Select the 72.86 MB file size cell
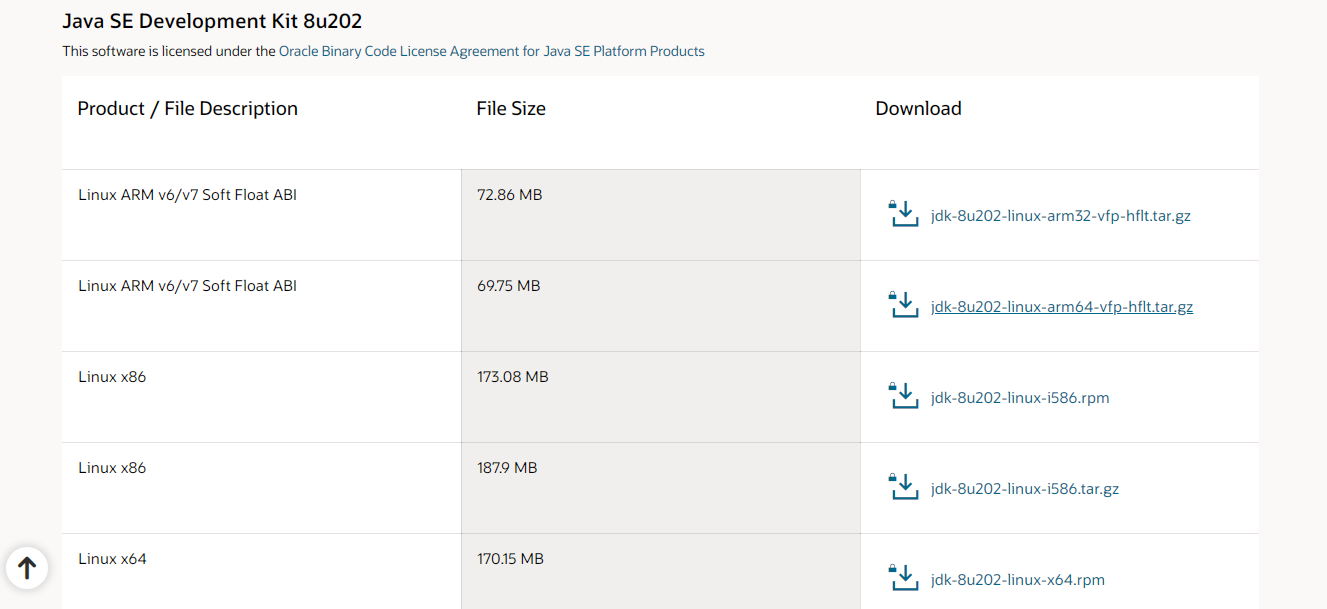Image resolution: width=1327 pixels, height=609 pixels. [661, 215]
